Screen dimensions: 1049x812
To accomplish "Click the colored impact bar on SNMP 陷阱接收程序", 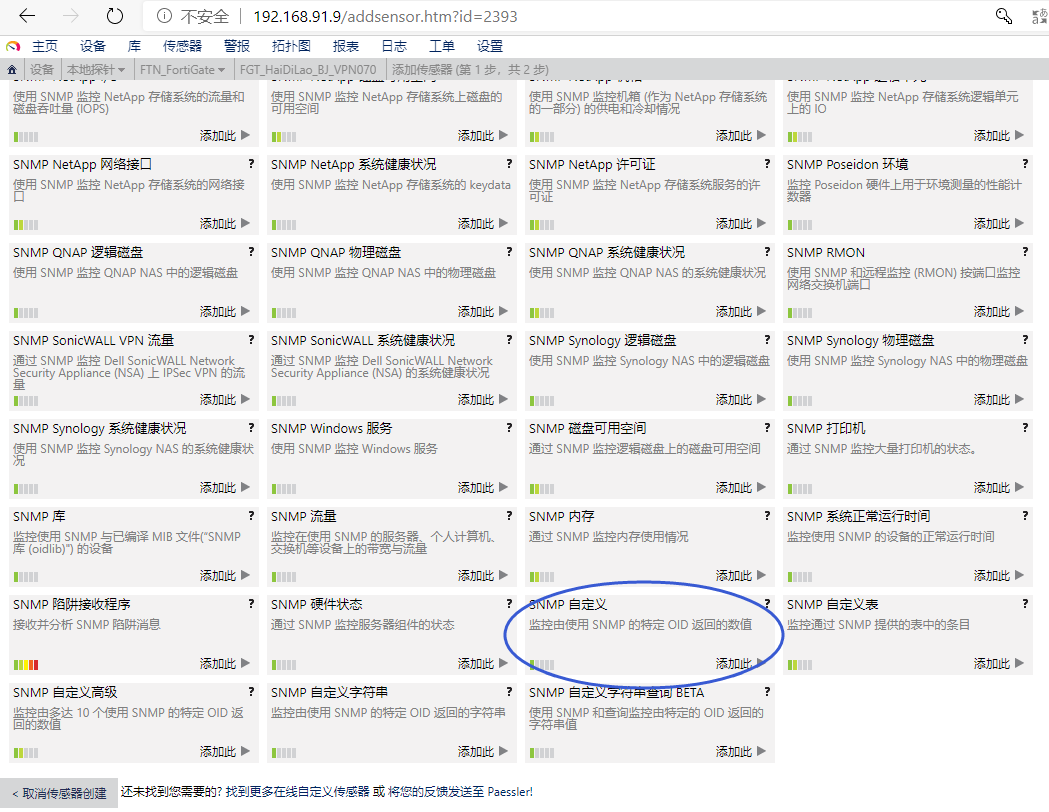I will 26,664.
